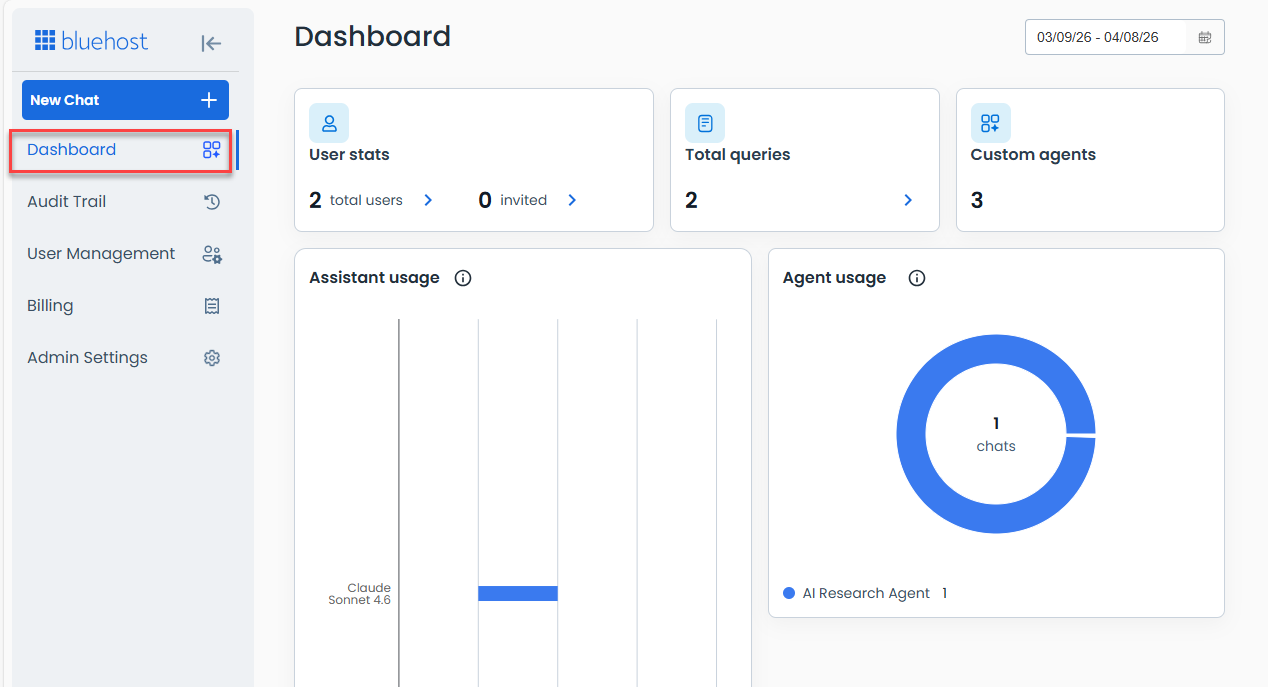
Task: Click the '0 invited' text
Action: (x=513, y=200)
